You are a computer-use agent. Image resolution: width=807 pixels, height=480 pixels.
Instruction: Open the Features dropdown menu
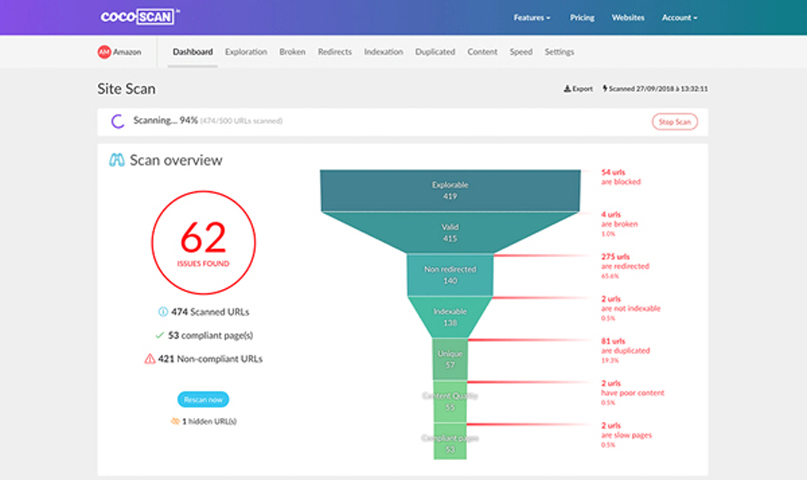point(532,17)
